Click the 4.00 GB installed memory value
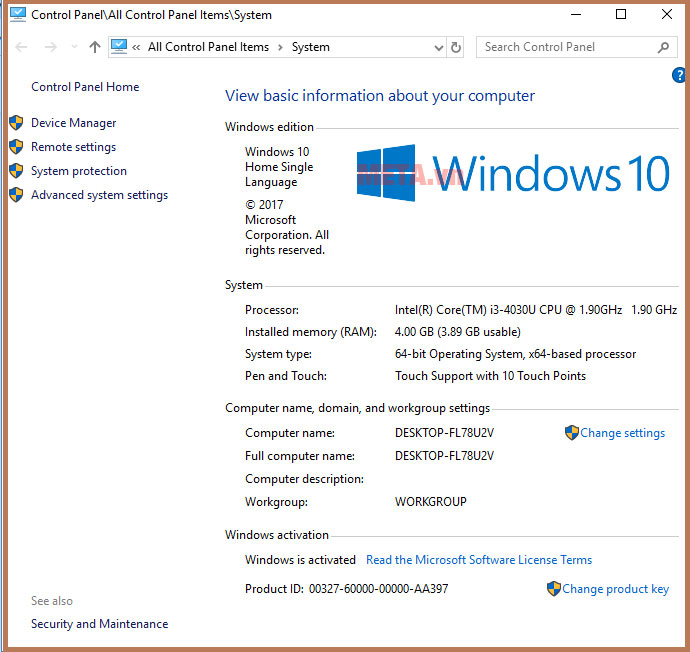Viewport: 690px width, 652px height. pos(458,332)
